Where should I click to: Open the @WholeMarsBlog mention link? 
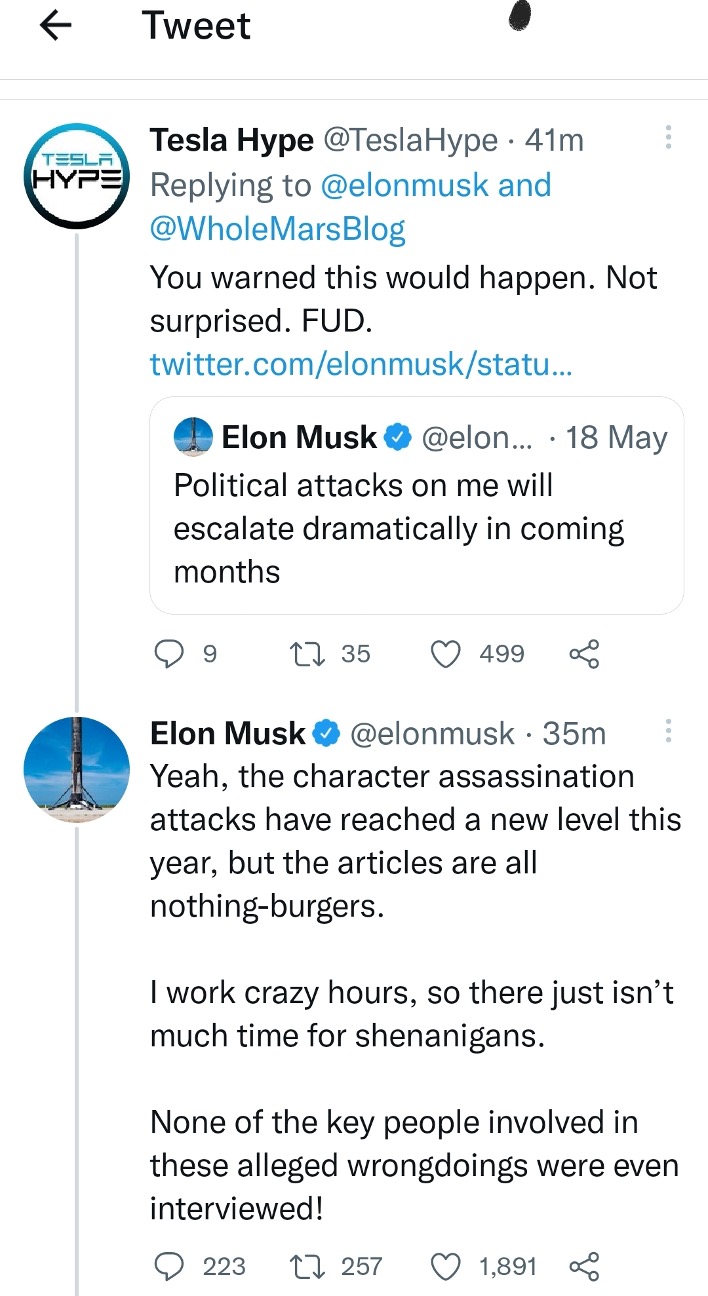click(x=277, y=230)
